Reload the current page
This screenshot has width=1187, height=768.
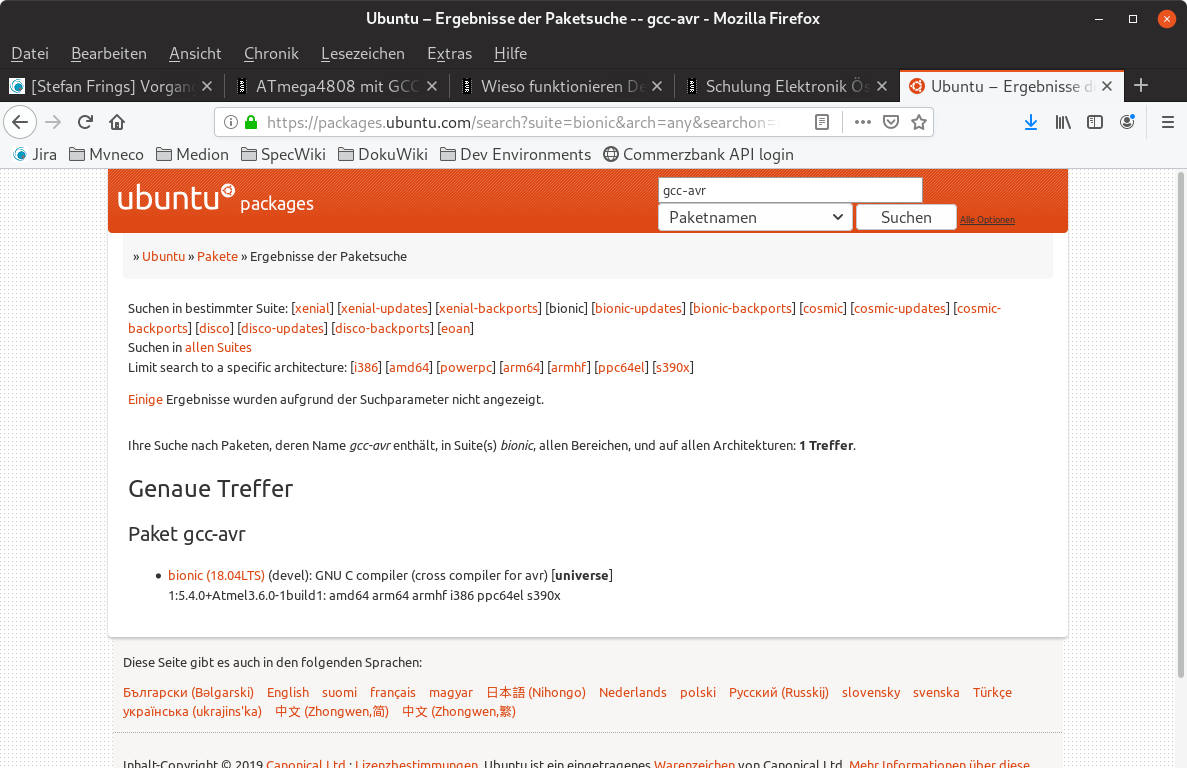pyautogui.click(x=86, y=122)
